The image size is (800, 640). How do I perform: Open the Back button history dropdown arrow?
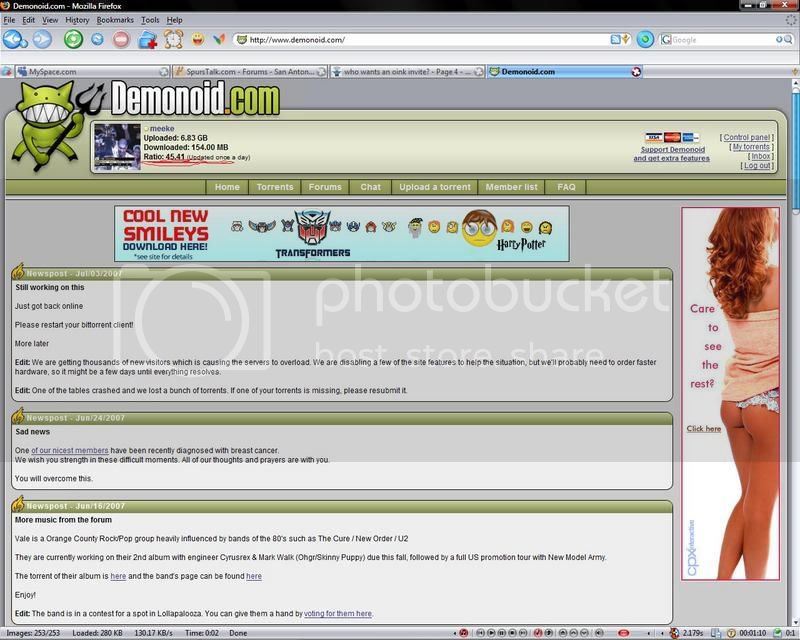click(x=24, y=45)
